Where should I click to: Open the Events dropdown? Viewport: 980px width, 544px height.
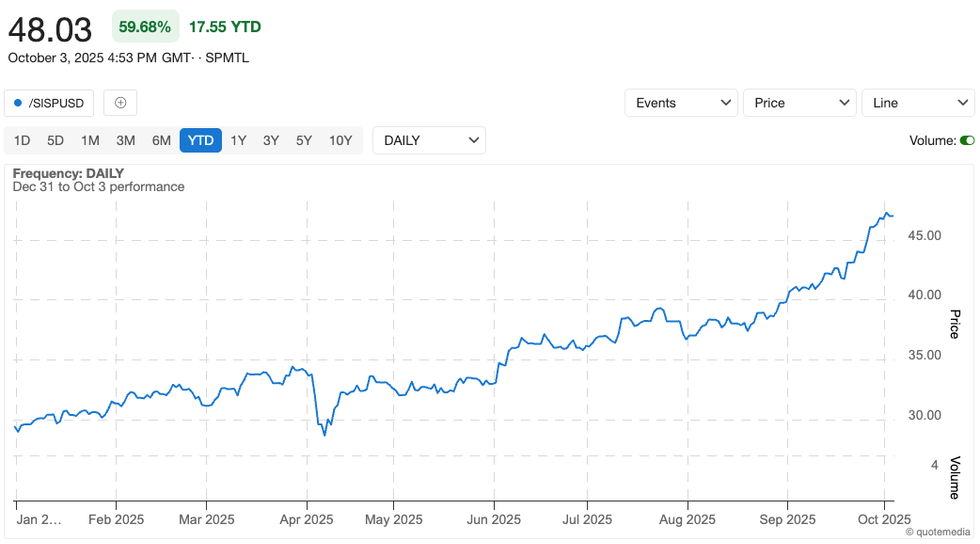pos(681,103)
